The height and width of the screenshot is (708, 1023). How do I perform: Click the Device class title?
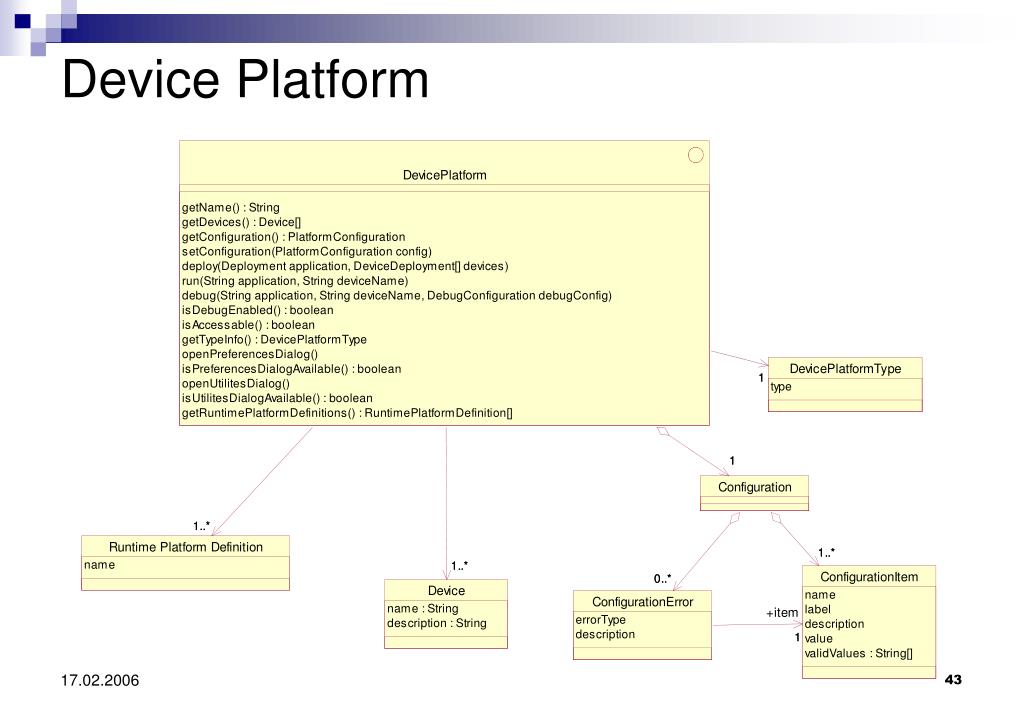pyautogui.click(x=446, y=591)
